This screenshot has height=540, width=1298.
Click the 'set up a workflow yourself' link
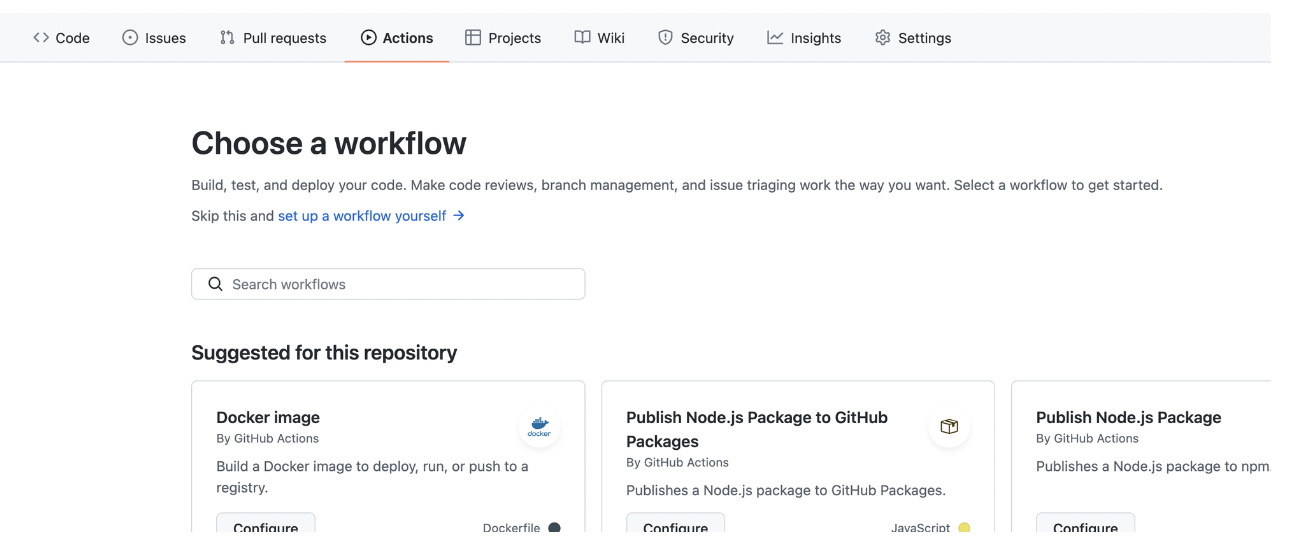click(371, 215)
